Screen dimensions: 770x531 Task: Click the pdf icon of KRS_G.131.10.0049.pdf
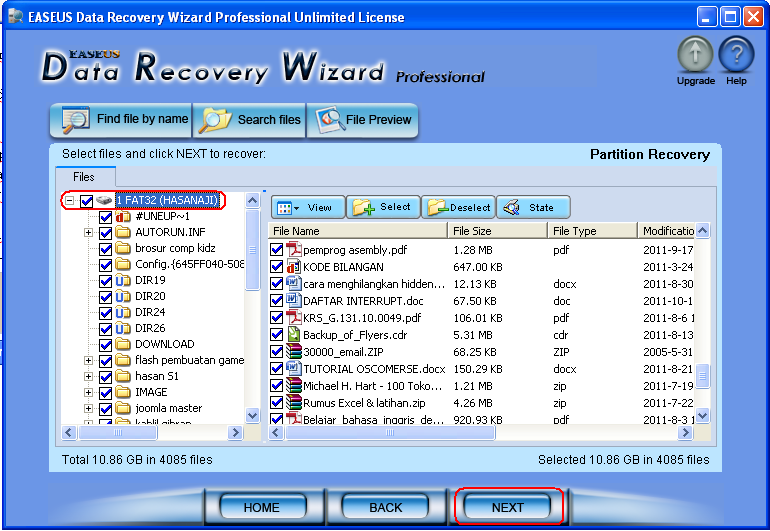pos(294,318)
